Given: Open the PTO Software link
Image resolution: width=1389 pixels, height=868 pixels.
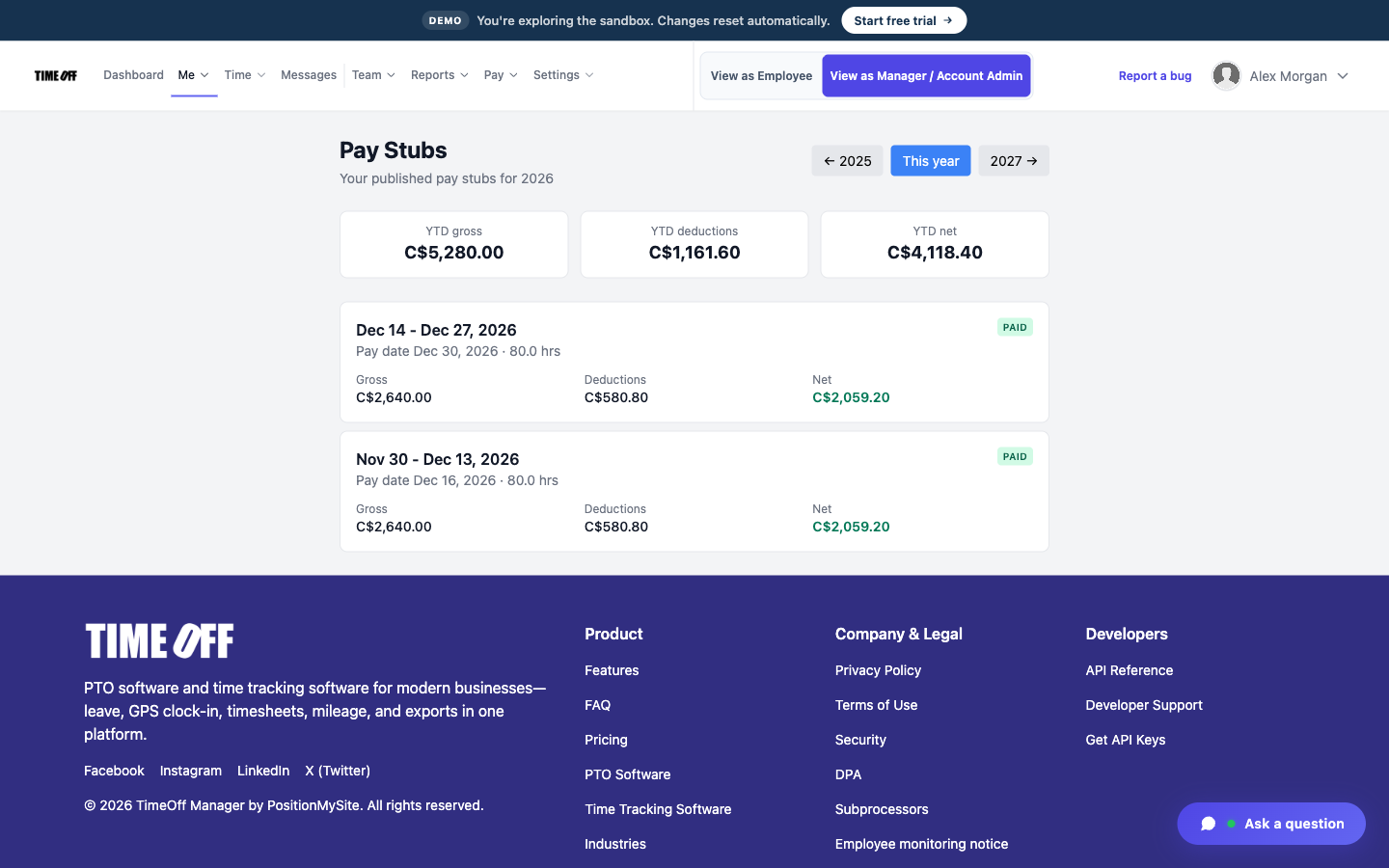Looking at the screenshot, I should (628, 774).
